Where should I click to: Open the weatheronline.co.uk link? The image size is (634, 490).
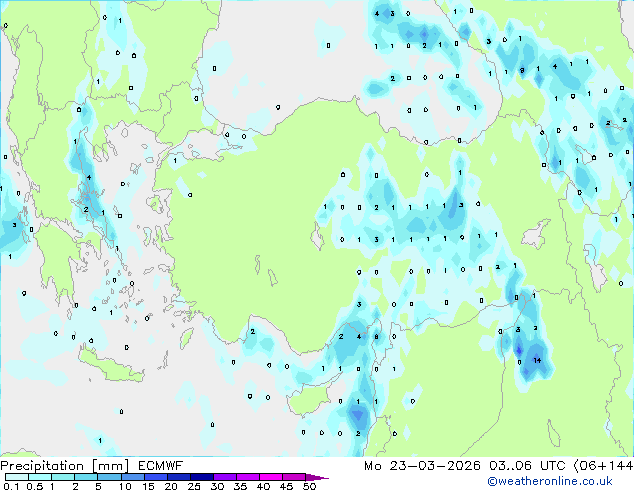pos(549,481)
